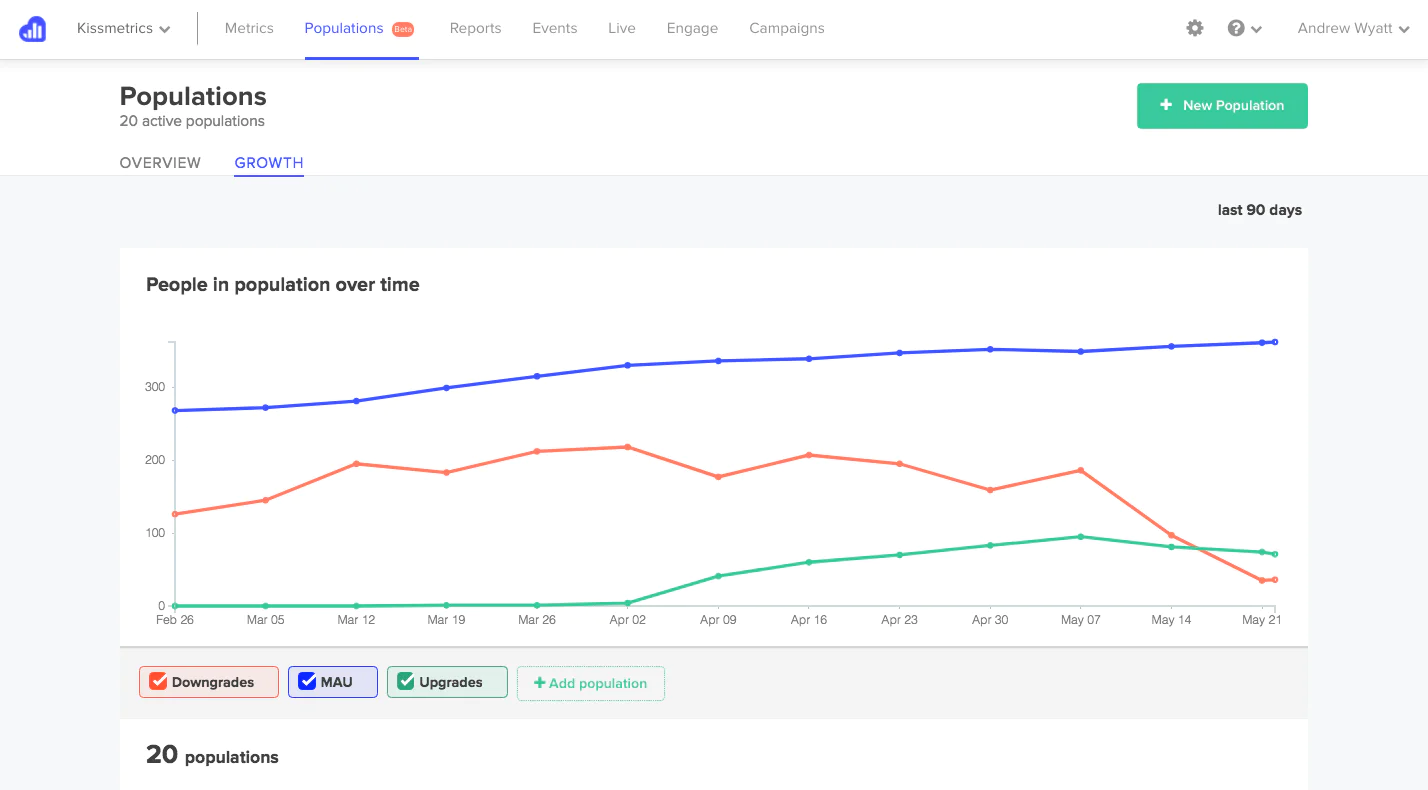Screen dimensions: 1428x790
Task: Click the 'Mar 12' axis label
Action: (356, 620)
